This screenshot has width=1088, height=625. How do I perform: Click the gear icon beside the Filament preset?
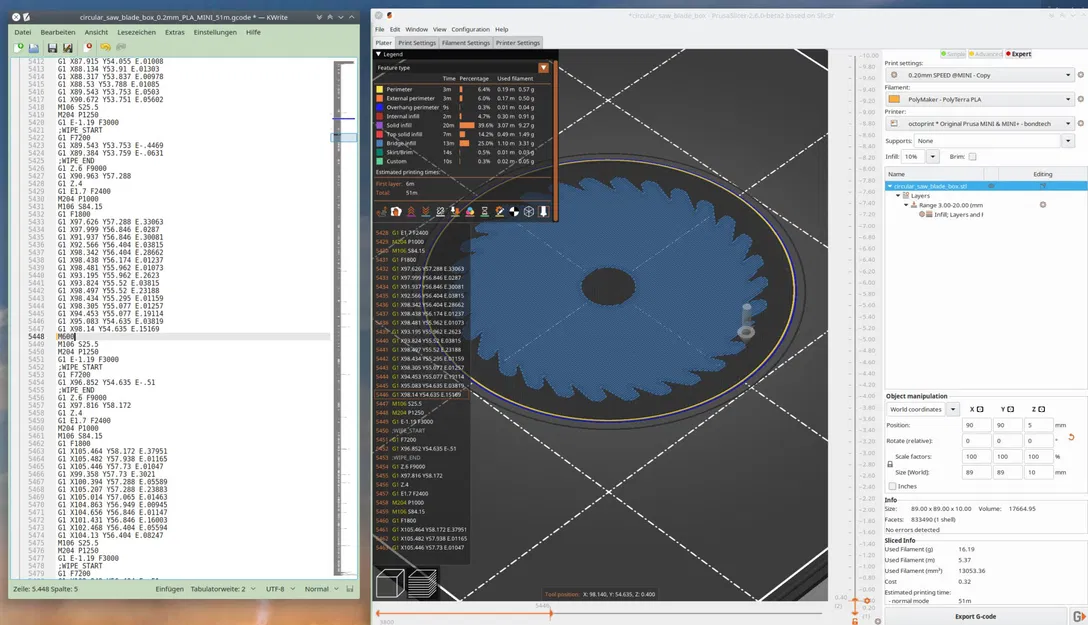tap(1080, 100)
